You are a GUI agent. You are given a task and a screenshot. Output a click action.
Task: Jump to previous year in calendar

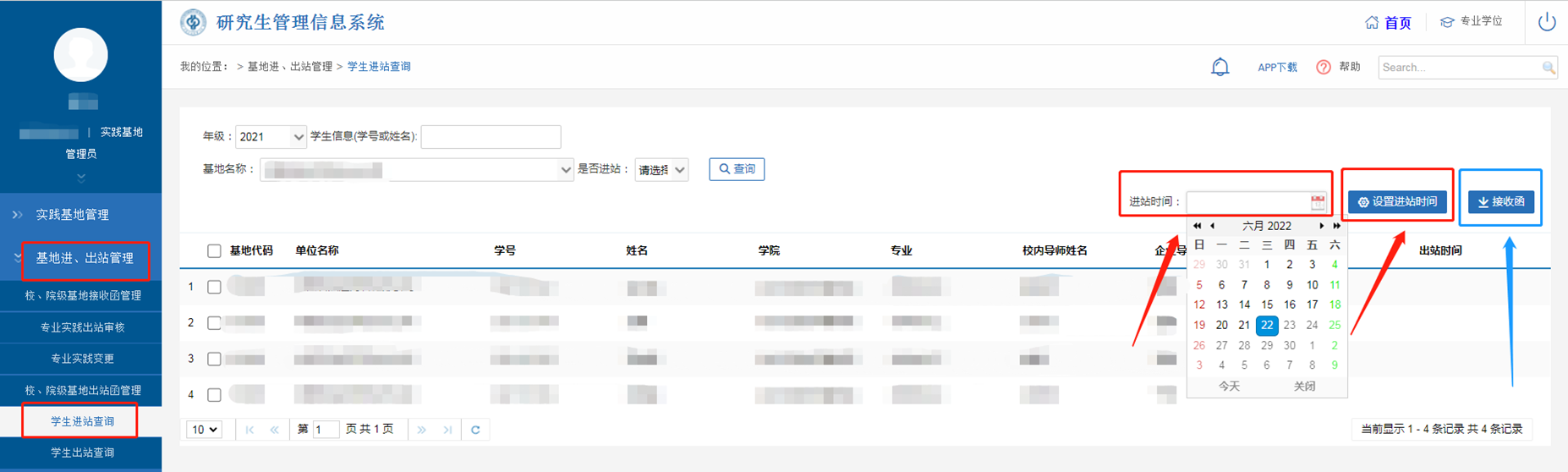pyautogui.click(x=1197, y=226)
